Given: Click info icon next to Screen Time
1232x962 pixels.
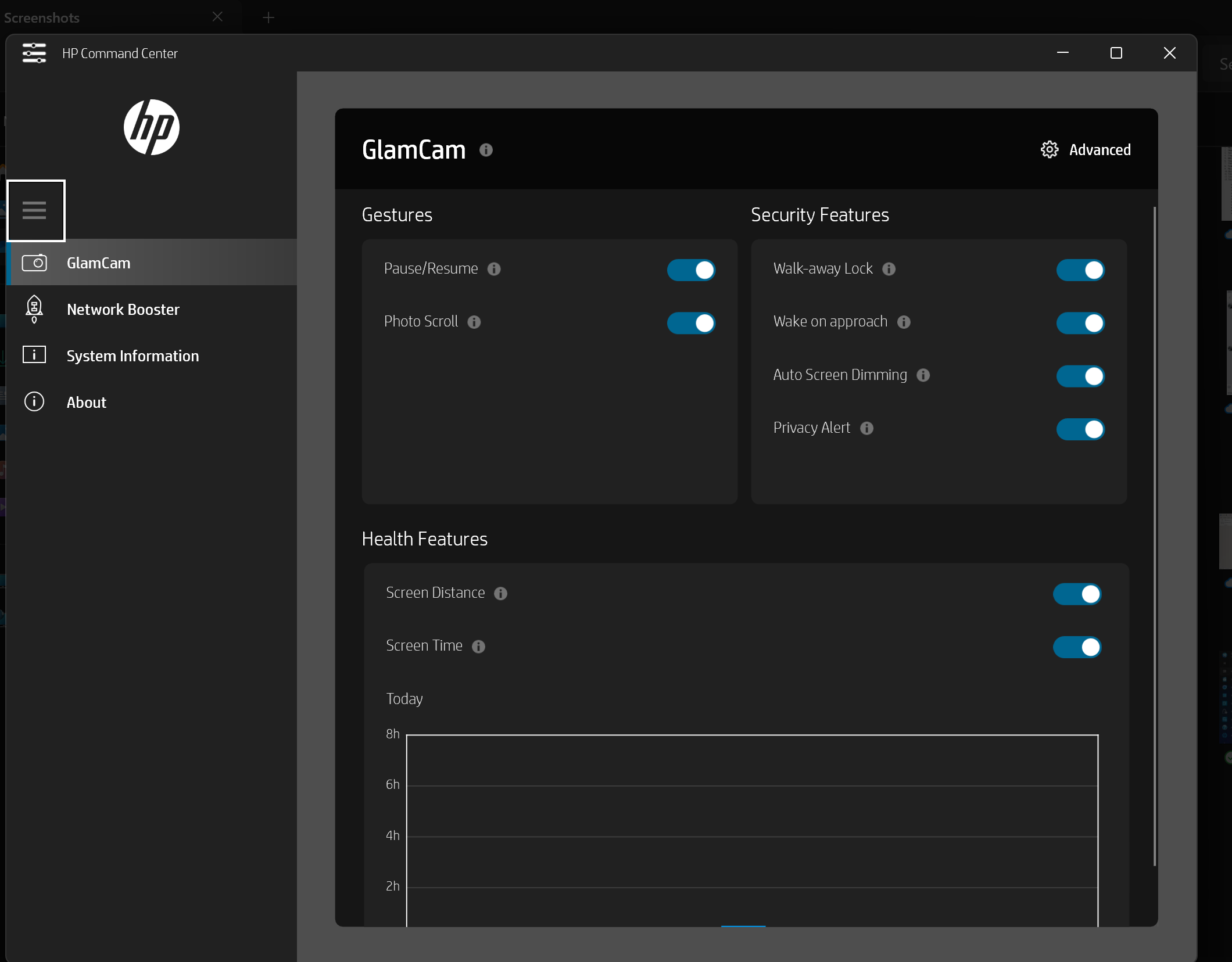Looking at the screenshot, I should (x=478, y=647).
